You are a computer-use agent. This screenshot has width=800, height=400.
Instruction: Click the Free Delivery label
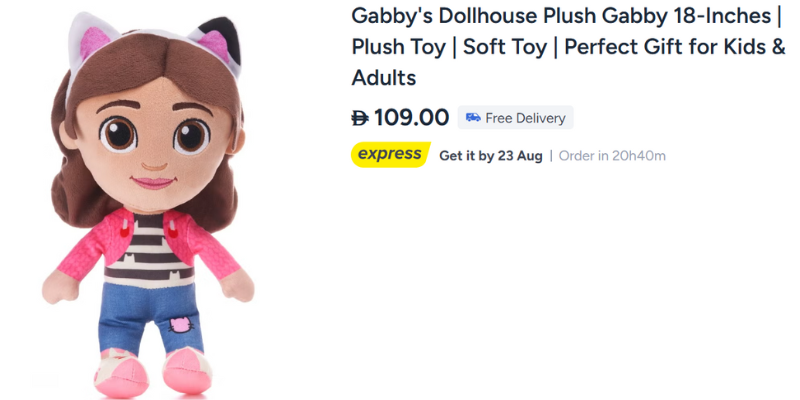point(525,118)
